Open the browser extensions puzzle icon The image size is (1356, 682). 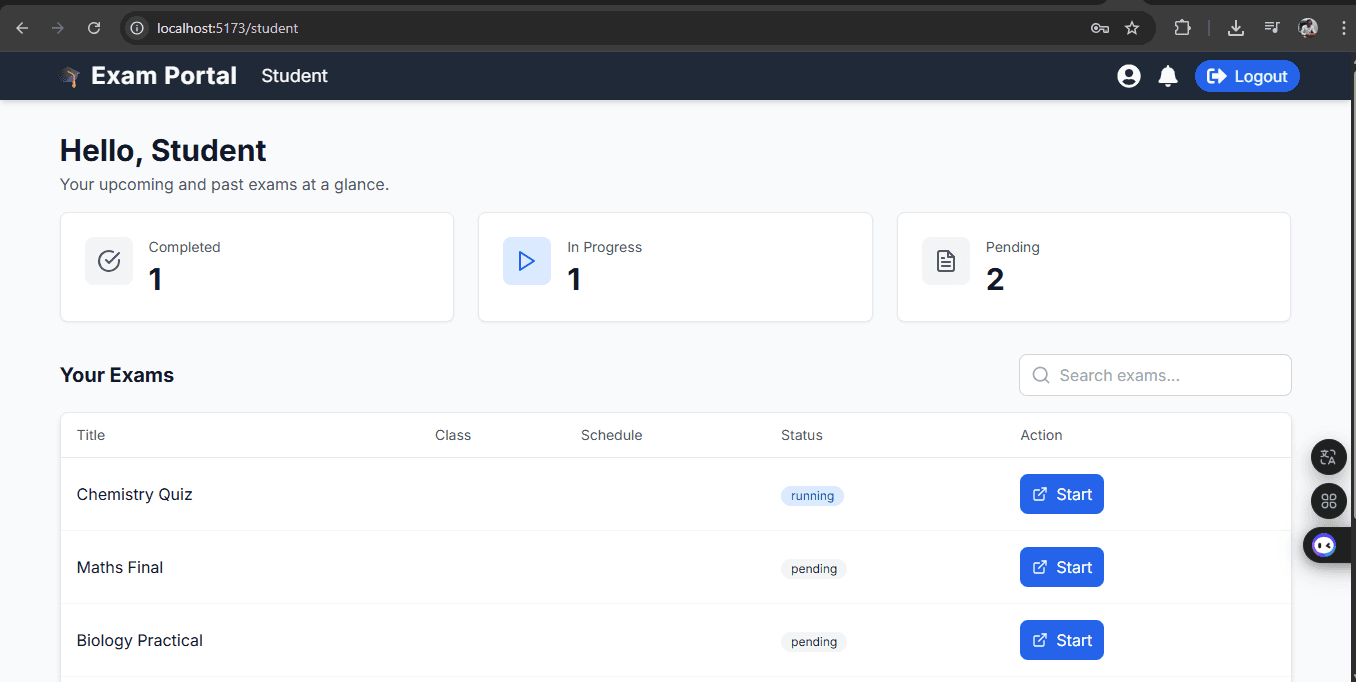coord(1182,28)
